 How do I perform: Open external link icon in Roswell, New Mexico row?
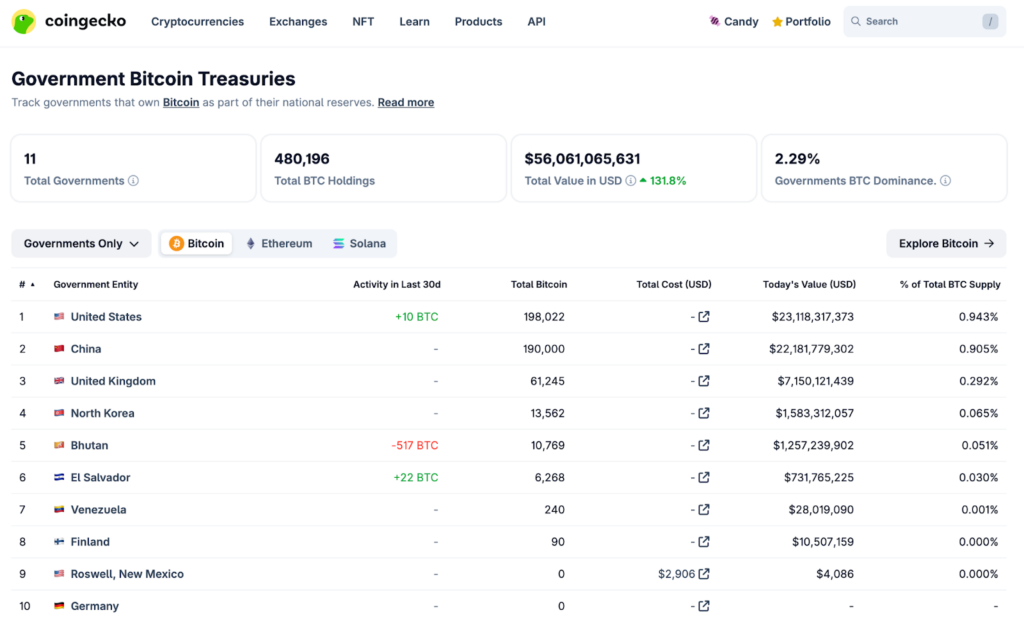click(704, 574)
